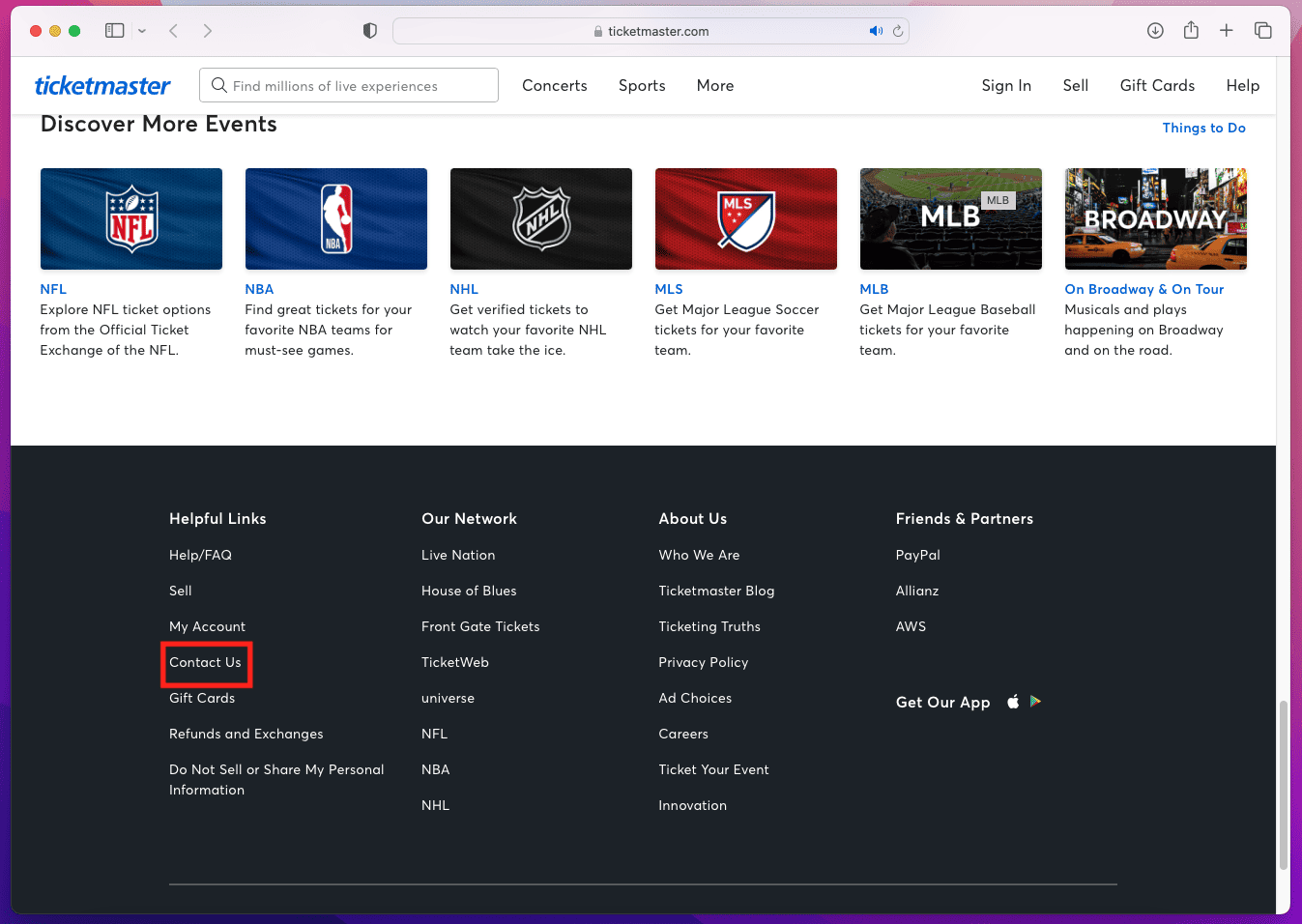The image size is (1302, 924).
Task: Show the tab overview icon
Action: click(1262, 31)
